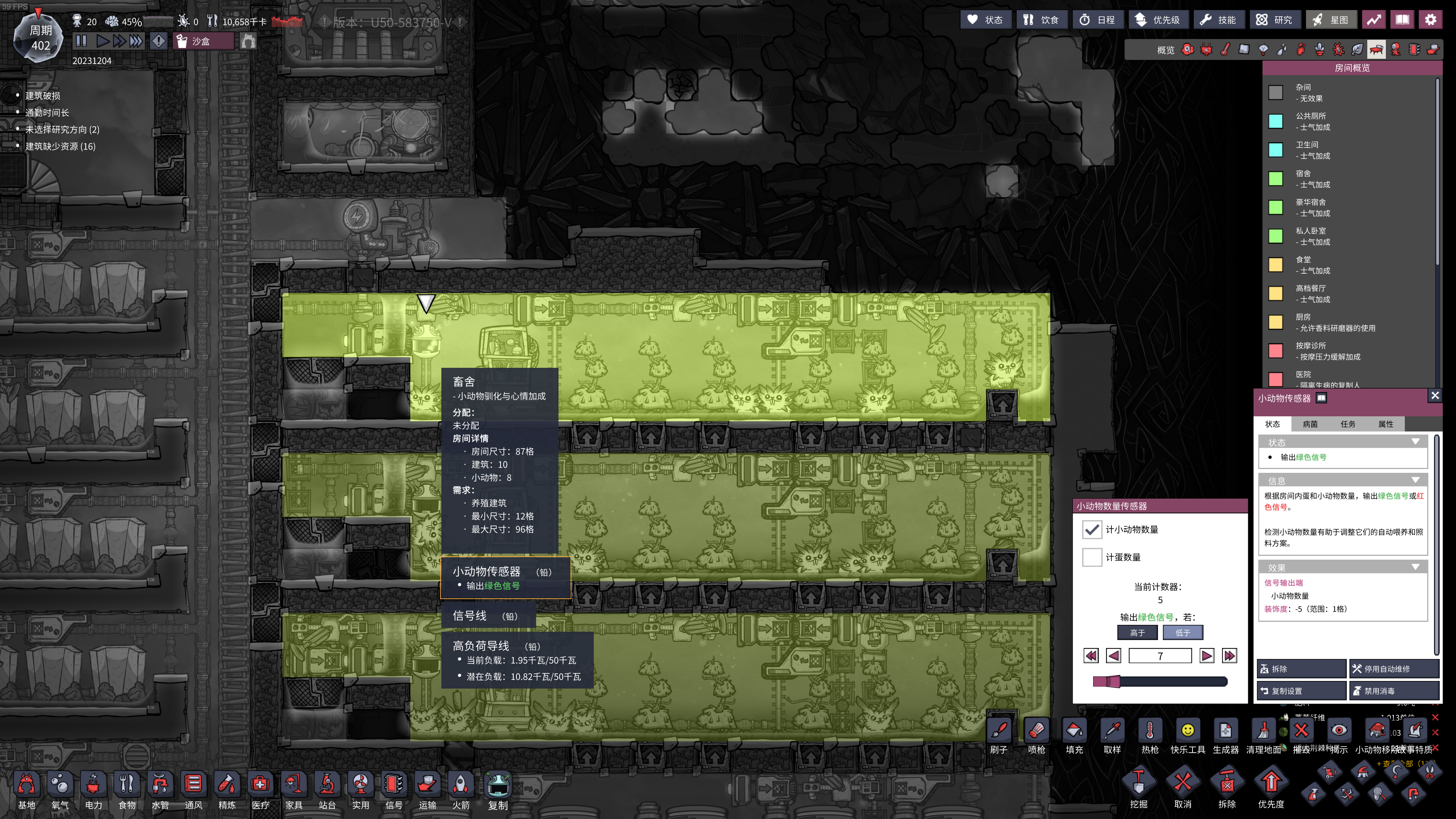The width and height of the screenshot is (1456, 819).
Task: Click the 公共厕所 cyan color swatch
Action: (x=1276, y=121)
